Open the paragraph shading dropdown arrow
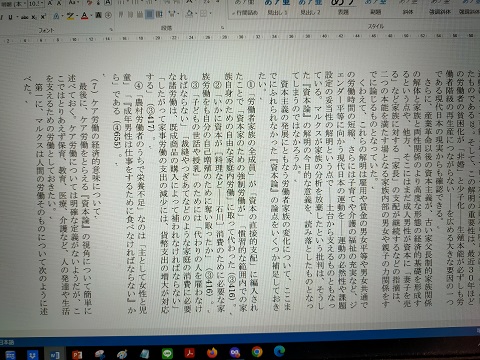 point(195,14)
